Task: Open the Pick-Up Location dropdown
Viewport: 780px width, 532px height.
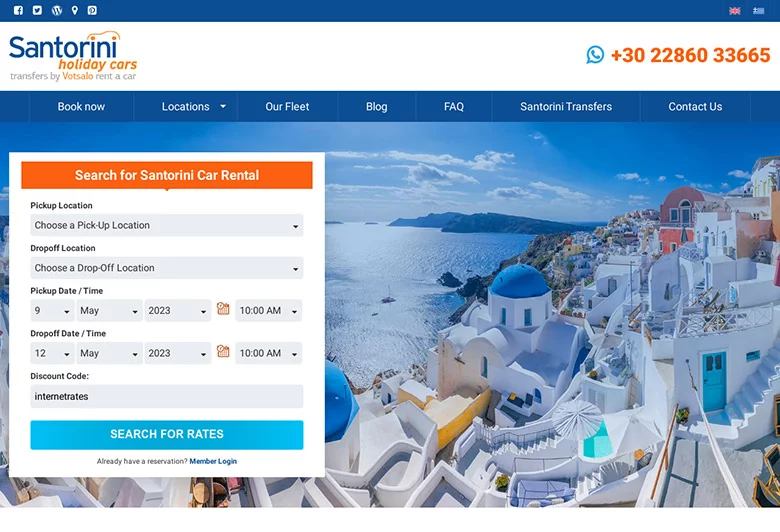Action: (x=167, y=225)
